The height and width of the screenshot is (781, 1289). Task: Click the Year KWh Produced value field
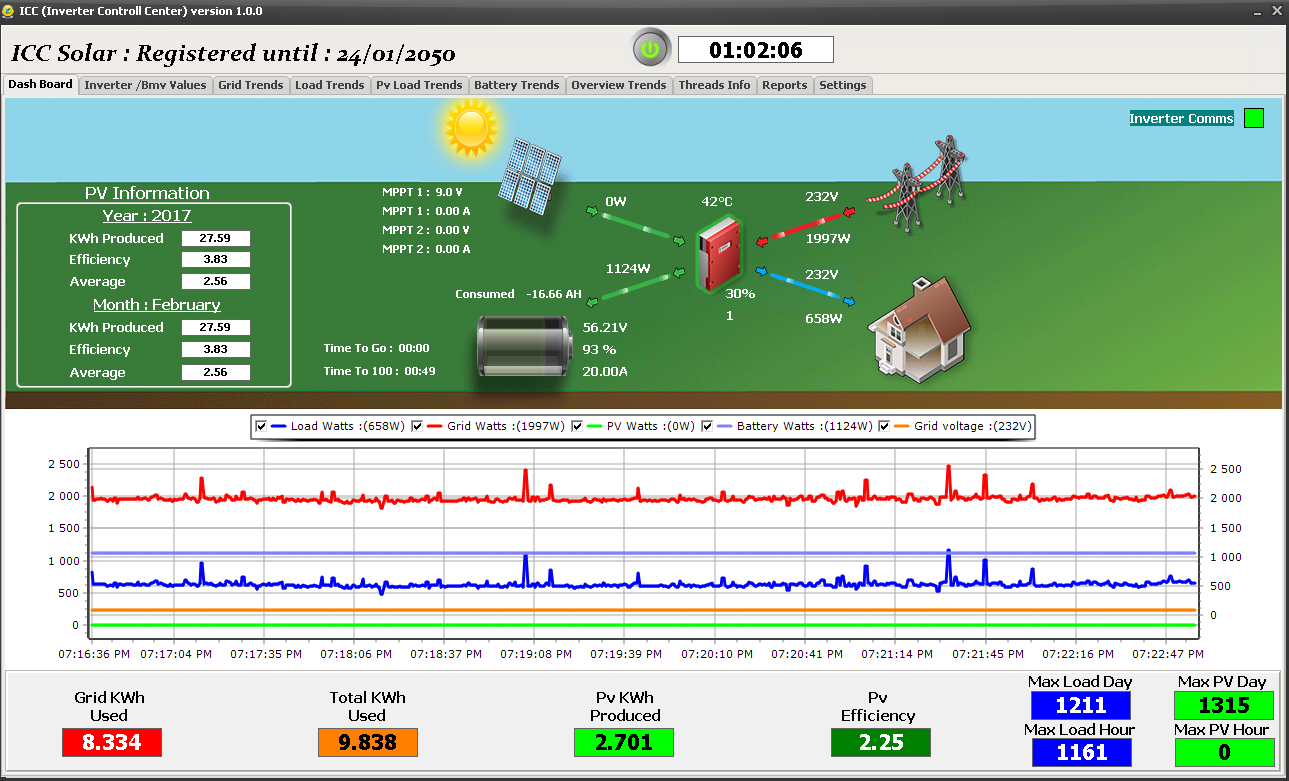(215, 238)
